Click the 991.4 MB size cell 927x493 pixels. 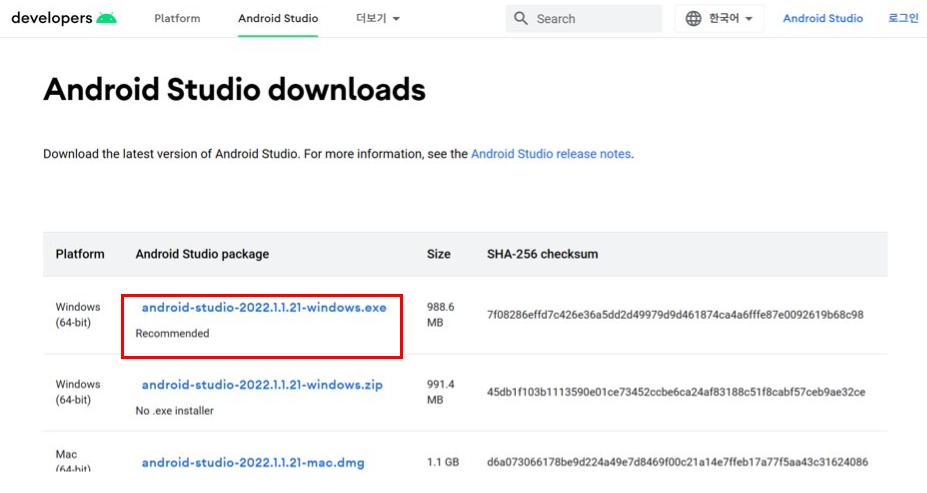440,392
